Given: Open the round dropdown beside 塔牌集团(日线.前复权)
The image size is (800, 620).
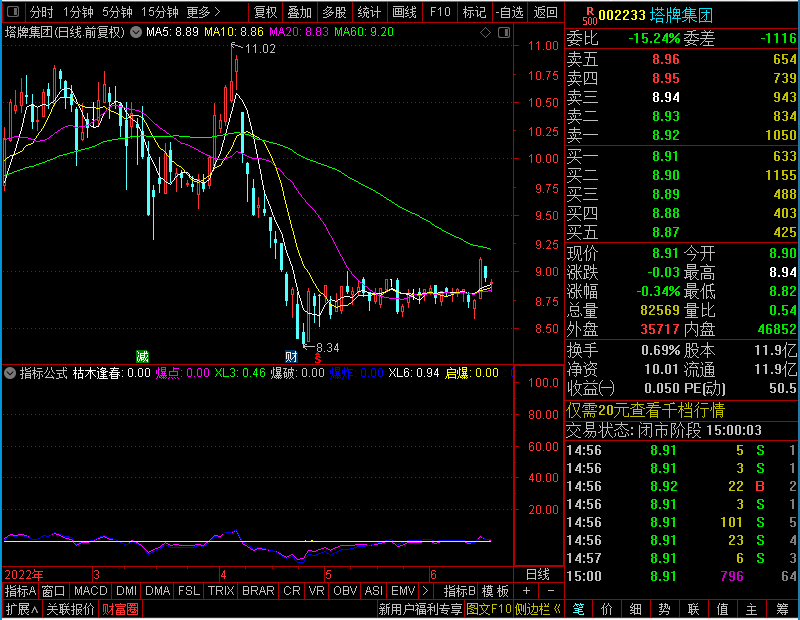Looking at the screenshot, I should (x=136, y=32).
